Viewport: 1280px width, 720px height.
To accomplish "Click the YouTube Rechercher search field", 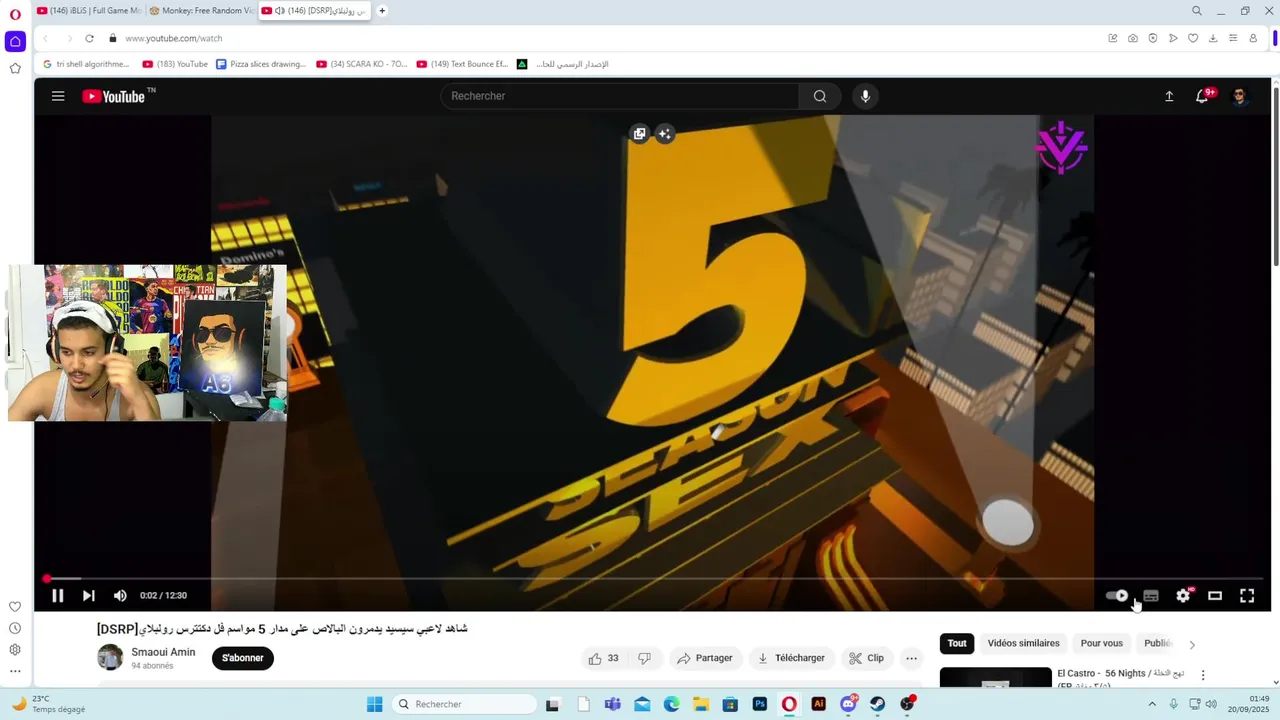I will tap(620, 96).
